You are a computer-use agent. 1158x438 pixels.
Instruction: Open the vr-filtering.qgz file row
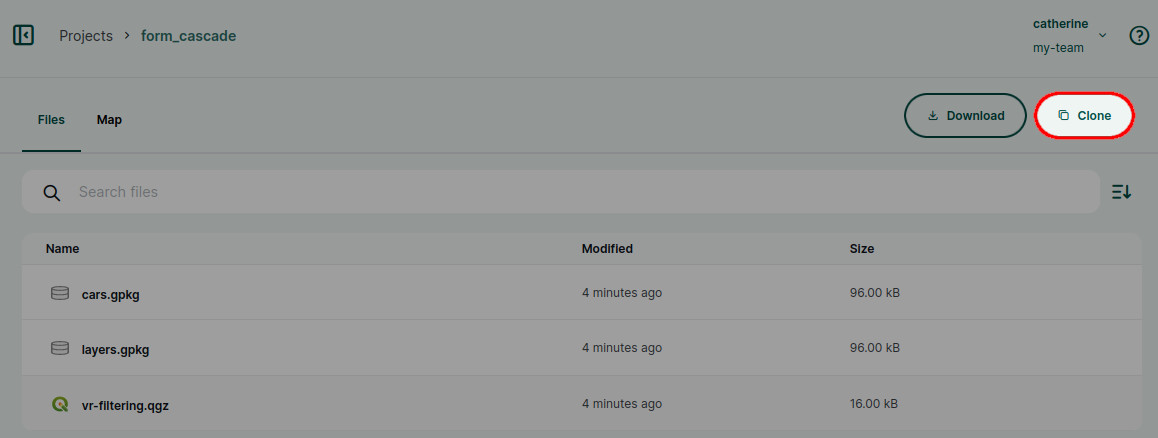tap(581, 404)
